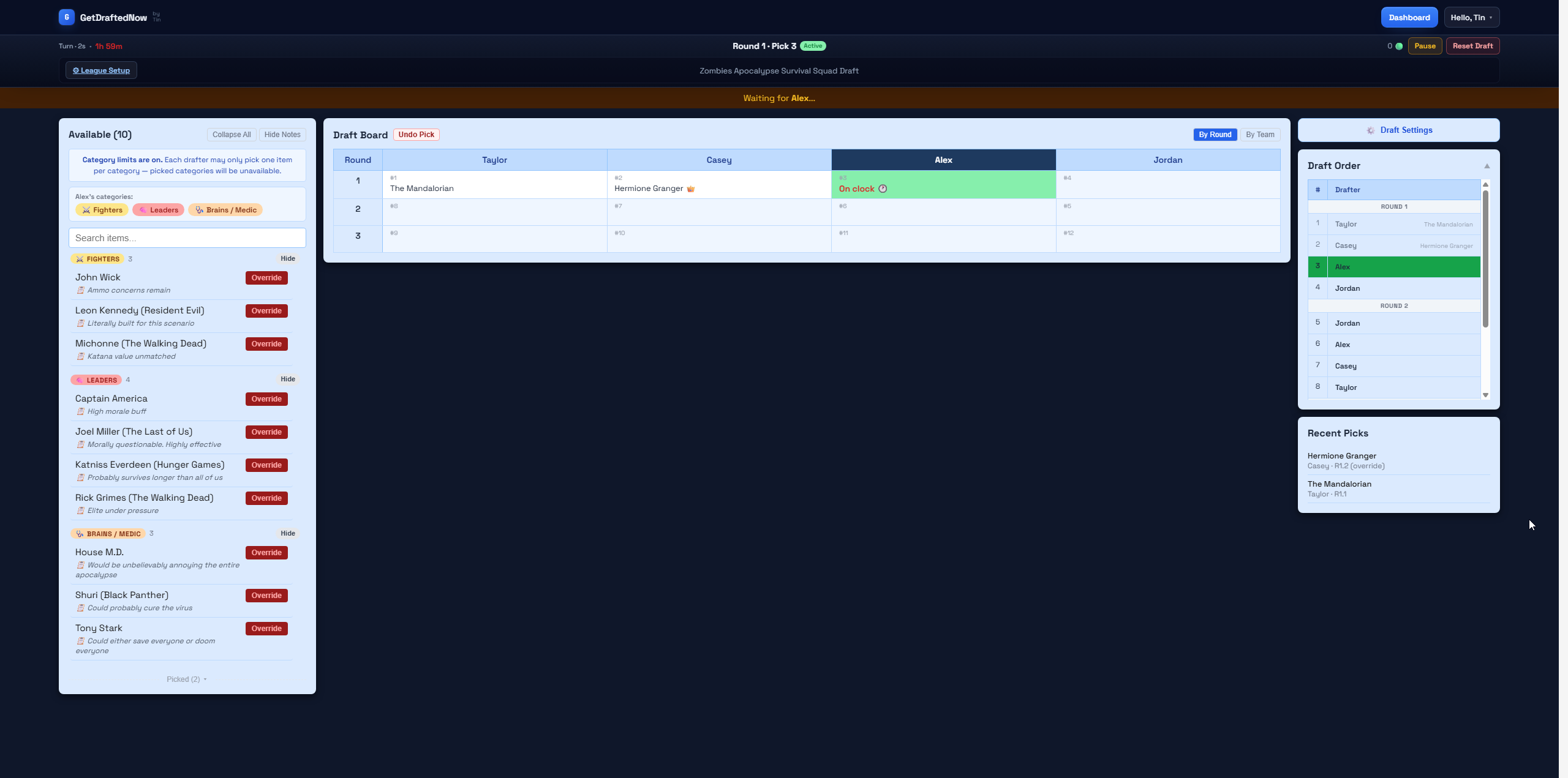Click the Hermione Granger pick cell
The height and width of the screenshot is (778, 1568).
tap(719, 184)
